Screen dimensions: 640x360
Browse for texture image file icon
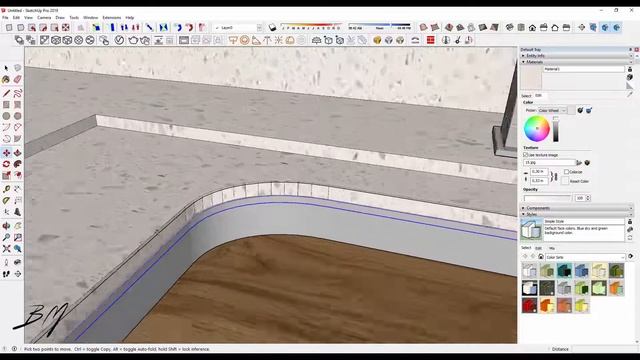pos(579,162)
